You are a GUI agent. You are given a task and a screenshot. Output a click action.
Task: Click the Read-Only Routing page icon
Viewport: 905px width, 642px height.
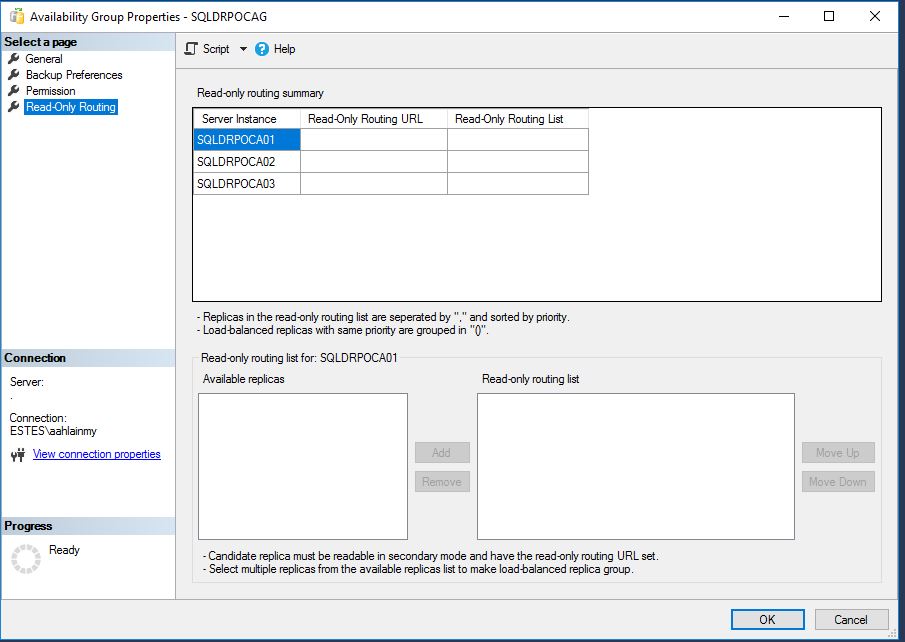[15, 106]
